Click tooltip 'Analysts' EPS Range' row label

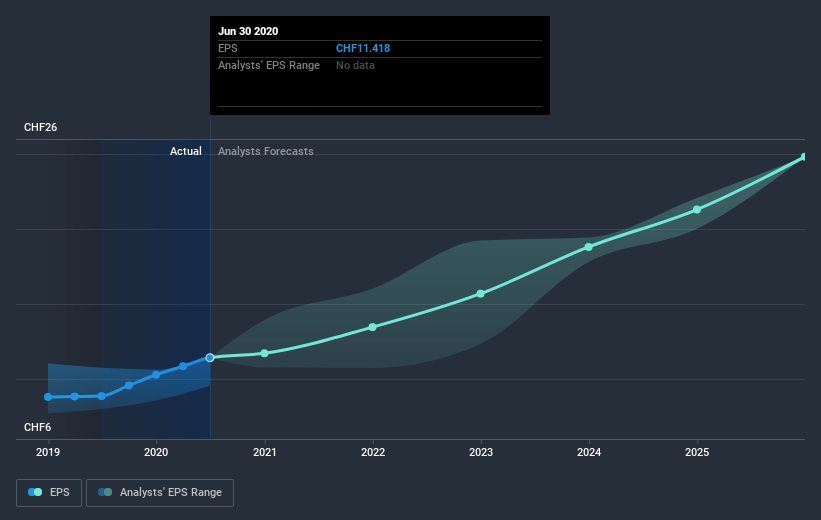(269, 65)
